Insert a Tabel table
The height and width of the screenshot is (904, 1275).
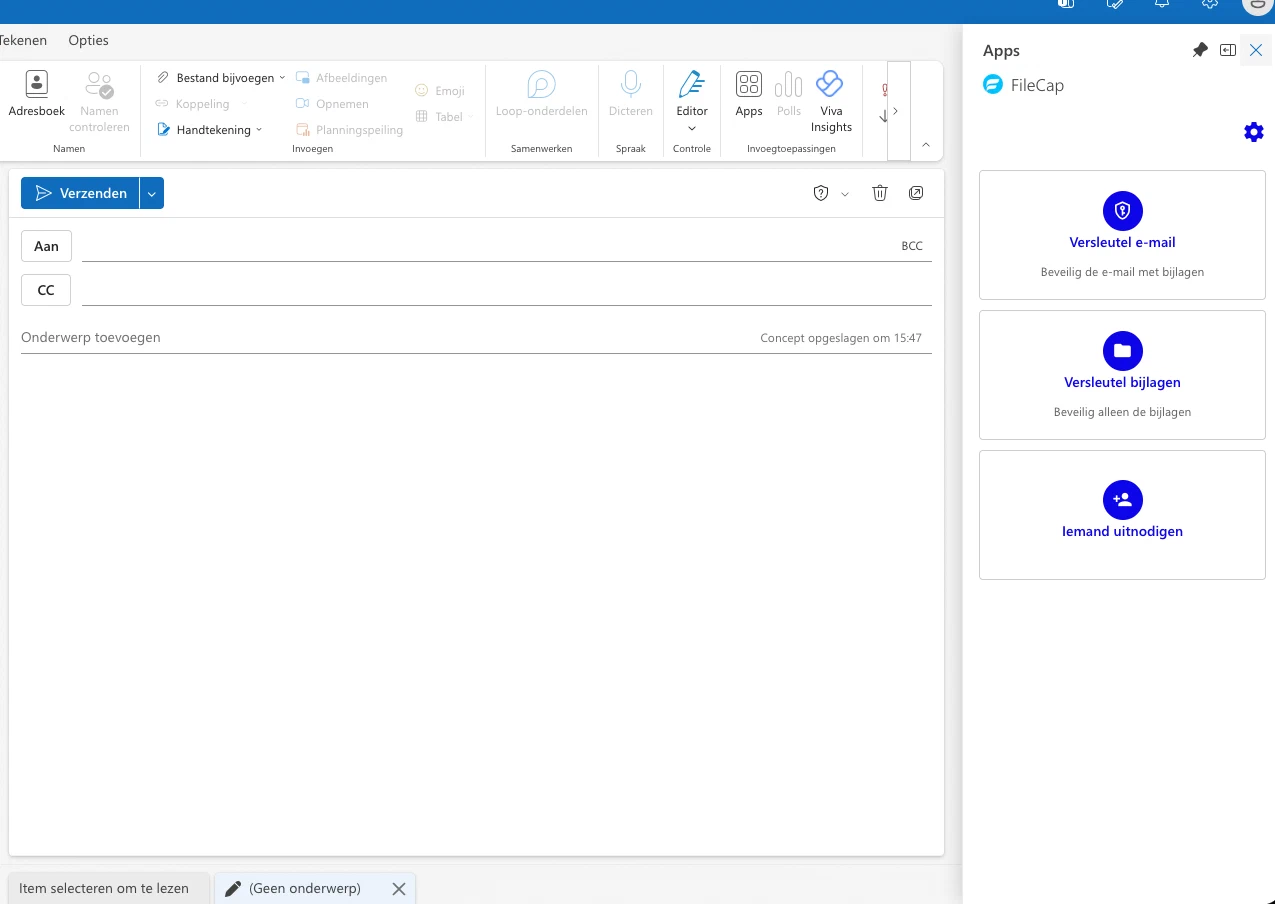[440, 117]
